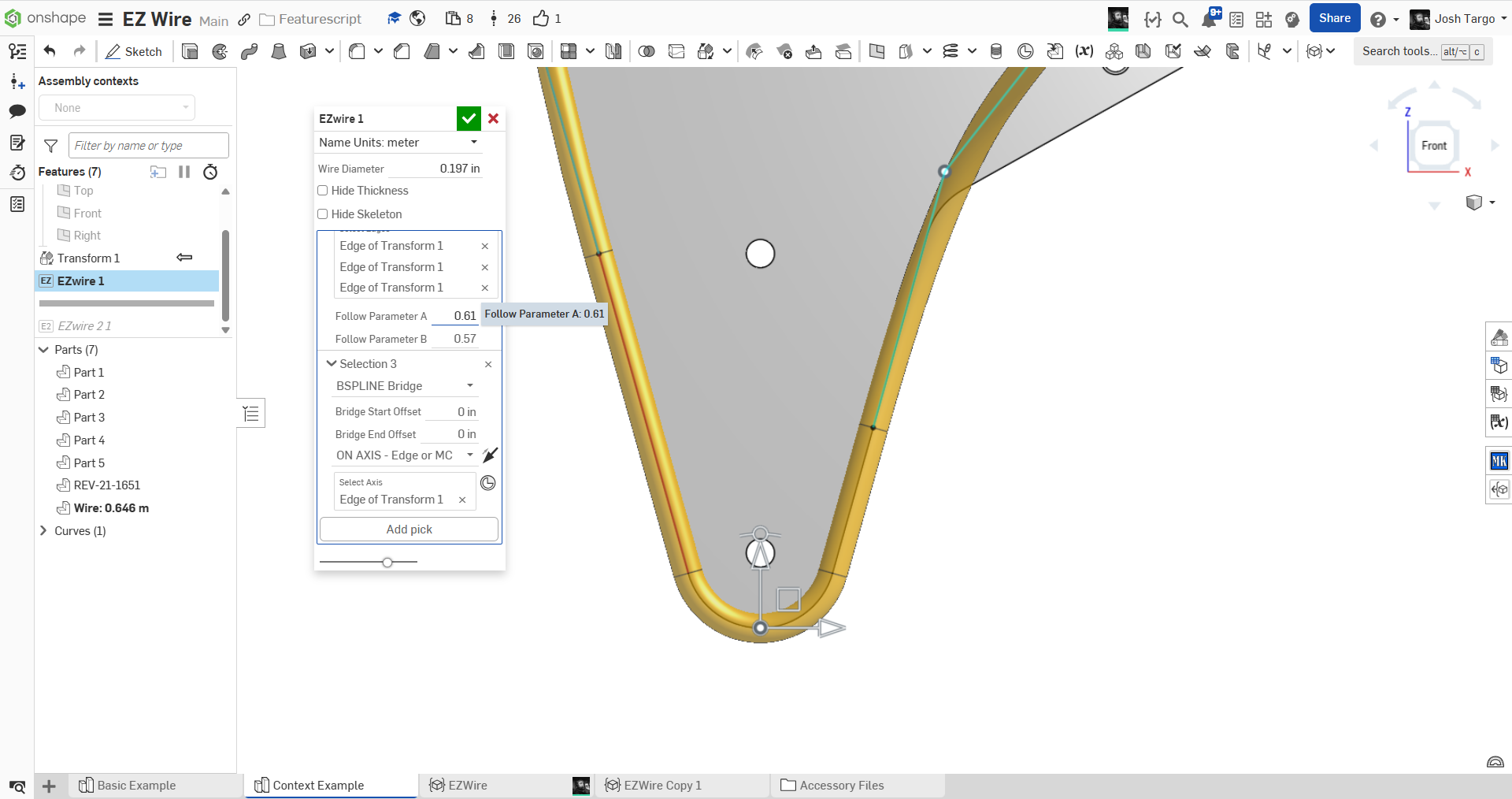Click the comments speech bubble icon
This screenshot has height=799, width=1512.
[x=17, y=111]
